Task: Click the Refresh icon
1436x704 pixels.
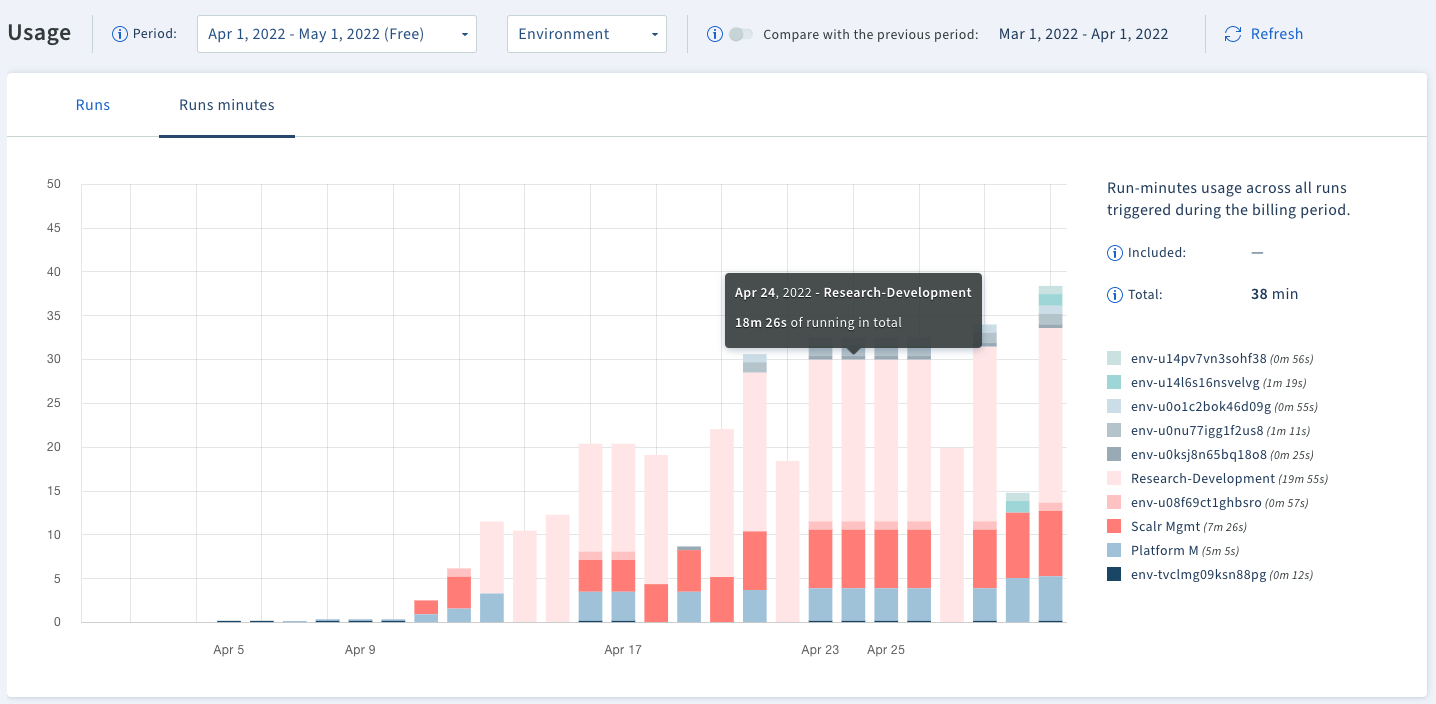Action: 1232,33
